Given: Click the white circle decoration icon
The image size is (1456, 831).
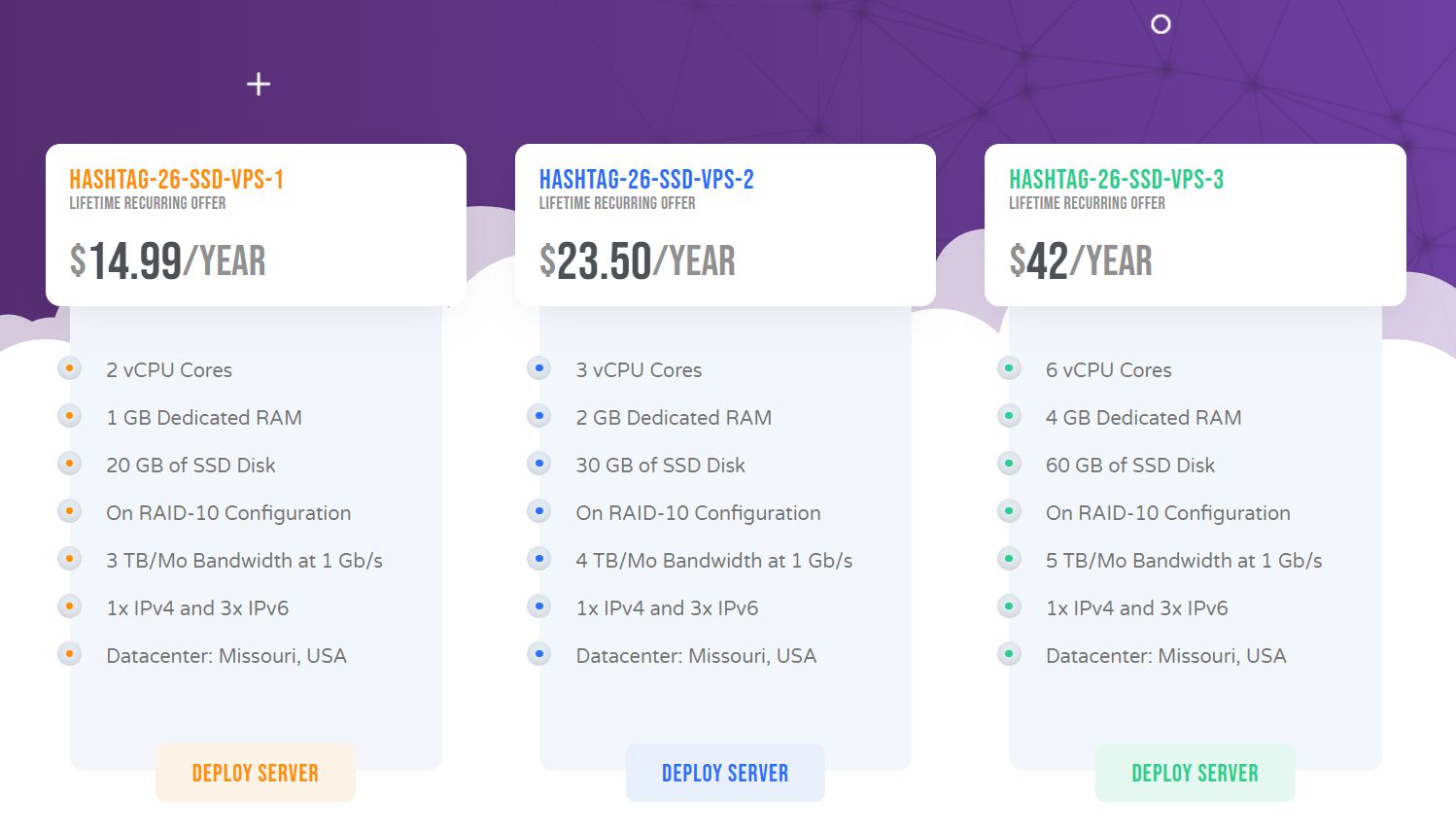Looking at the screenshot, I should (x=1161, y=24).
